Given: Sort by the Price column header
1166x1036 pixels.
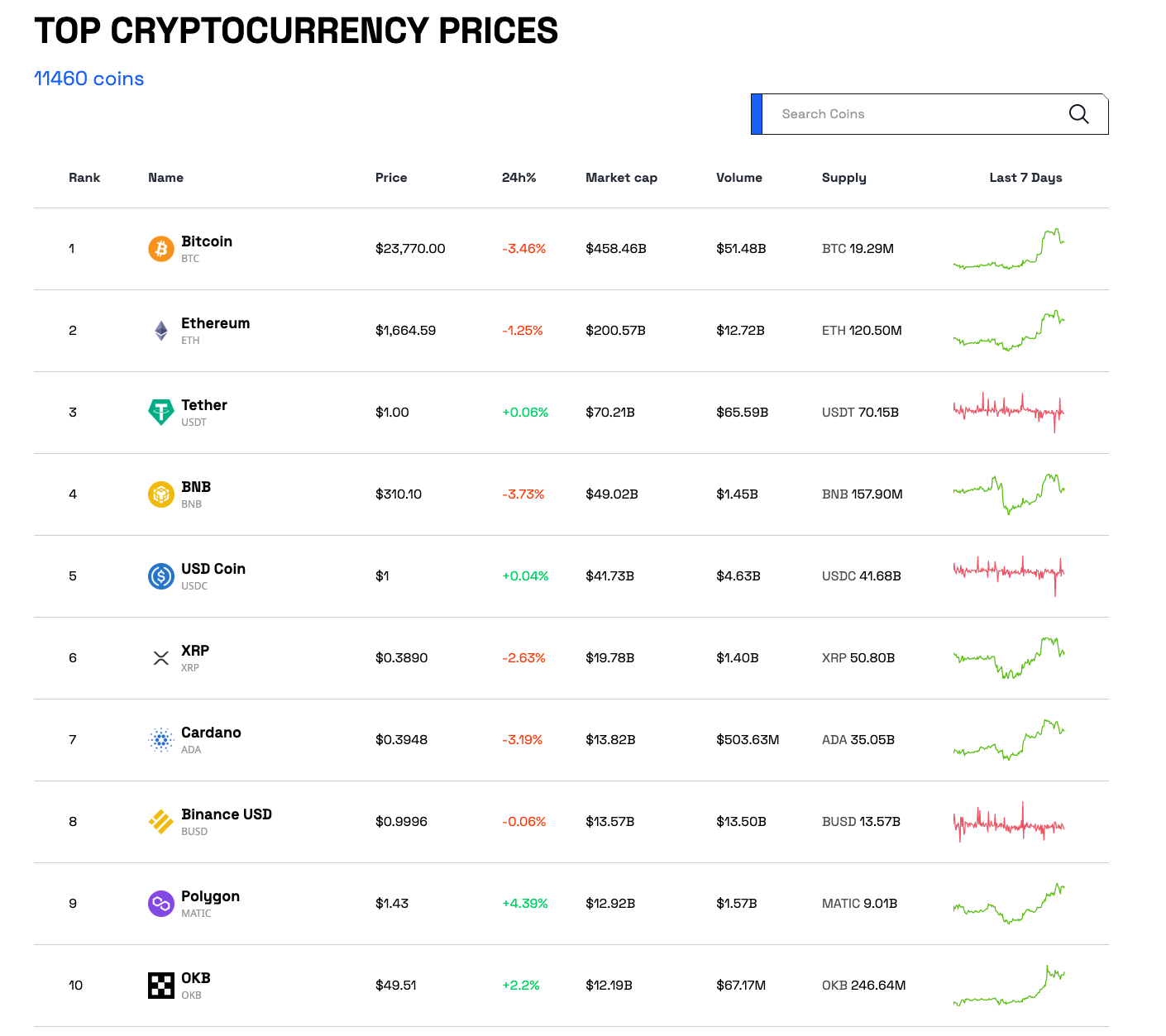Looking at the screenshot, I should (x=391, y=178).
